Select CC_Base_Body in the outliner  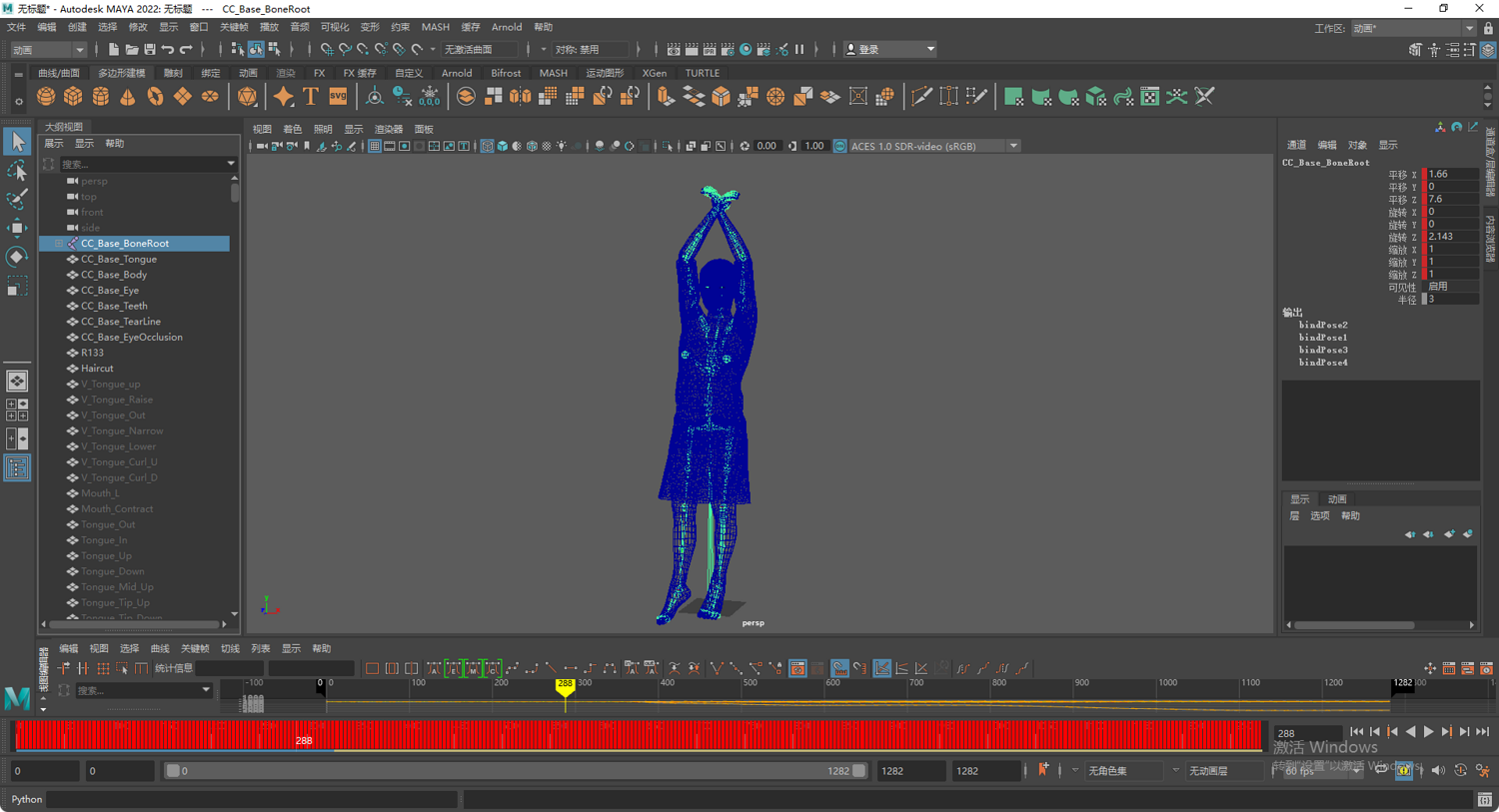[x=114, y=275]
